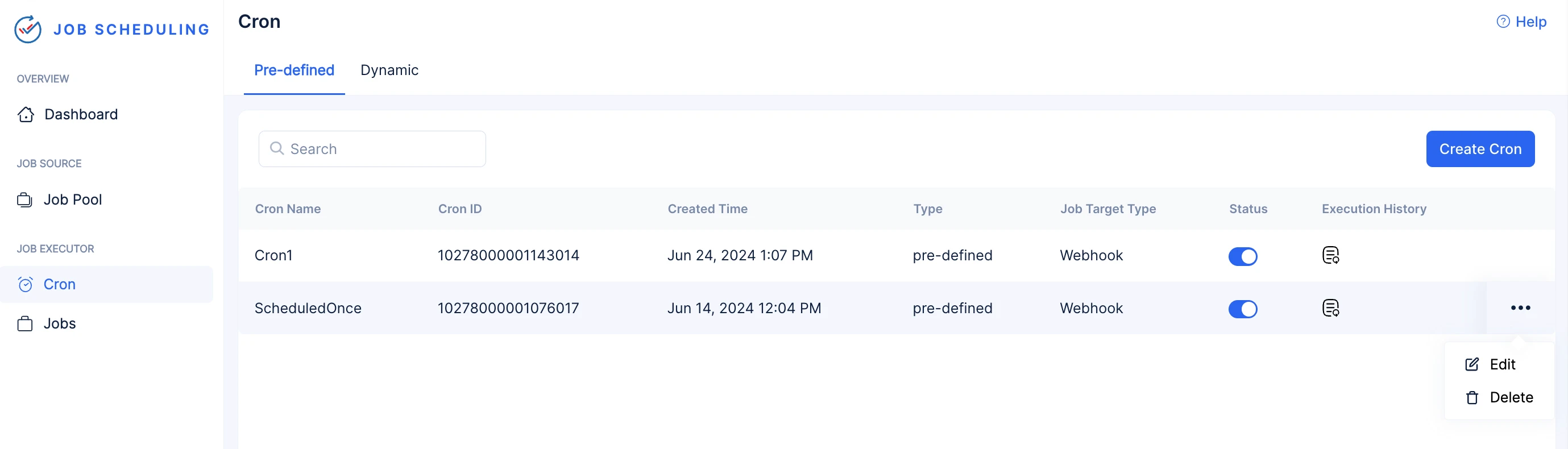Click the Job Pool sidebar icon
1568x449 pixels.
[25, 199]
